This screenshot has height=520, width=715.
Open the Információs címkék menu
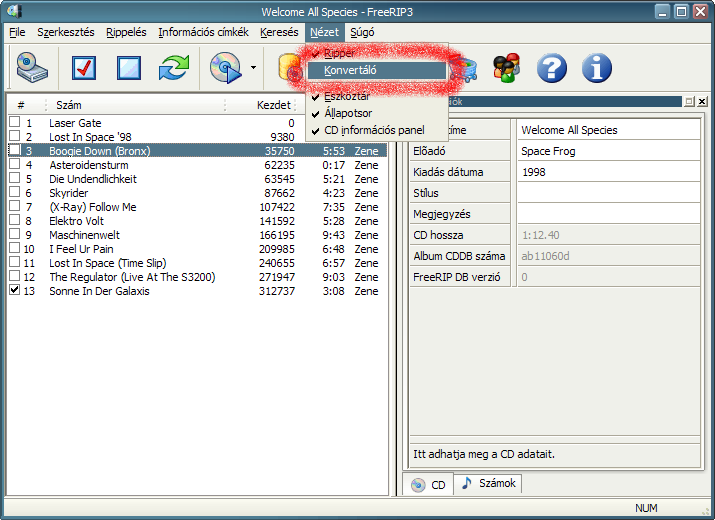tap(203, 32)
